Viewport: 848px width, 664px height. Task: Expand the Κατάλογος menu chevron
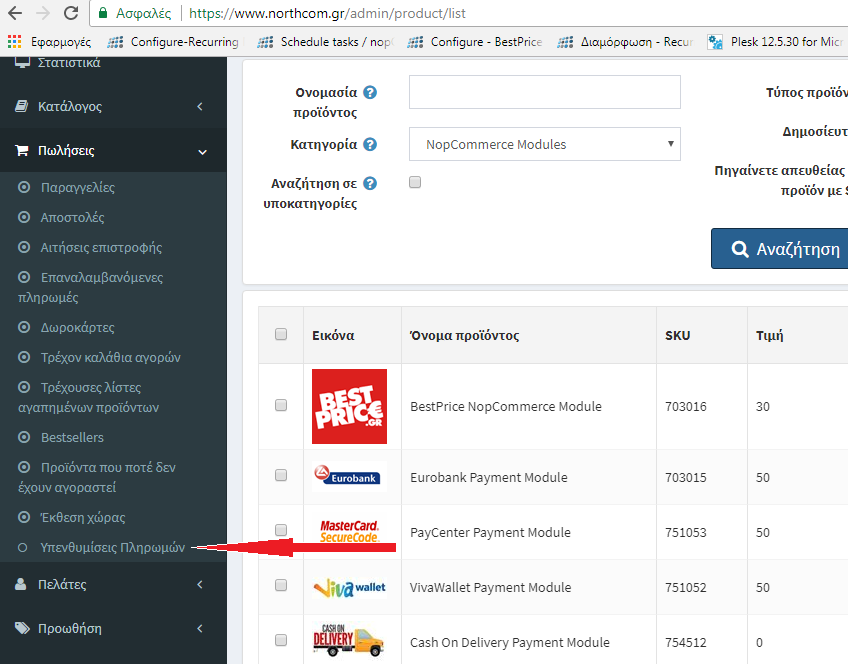200,107
